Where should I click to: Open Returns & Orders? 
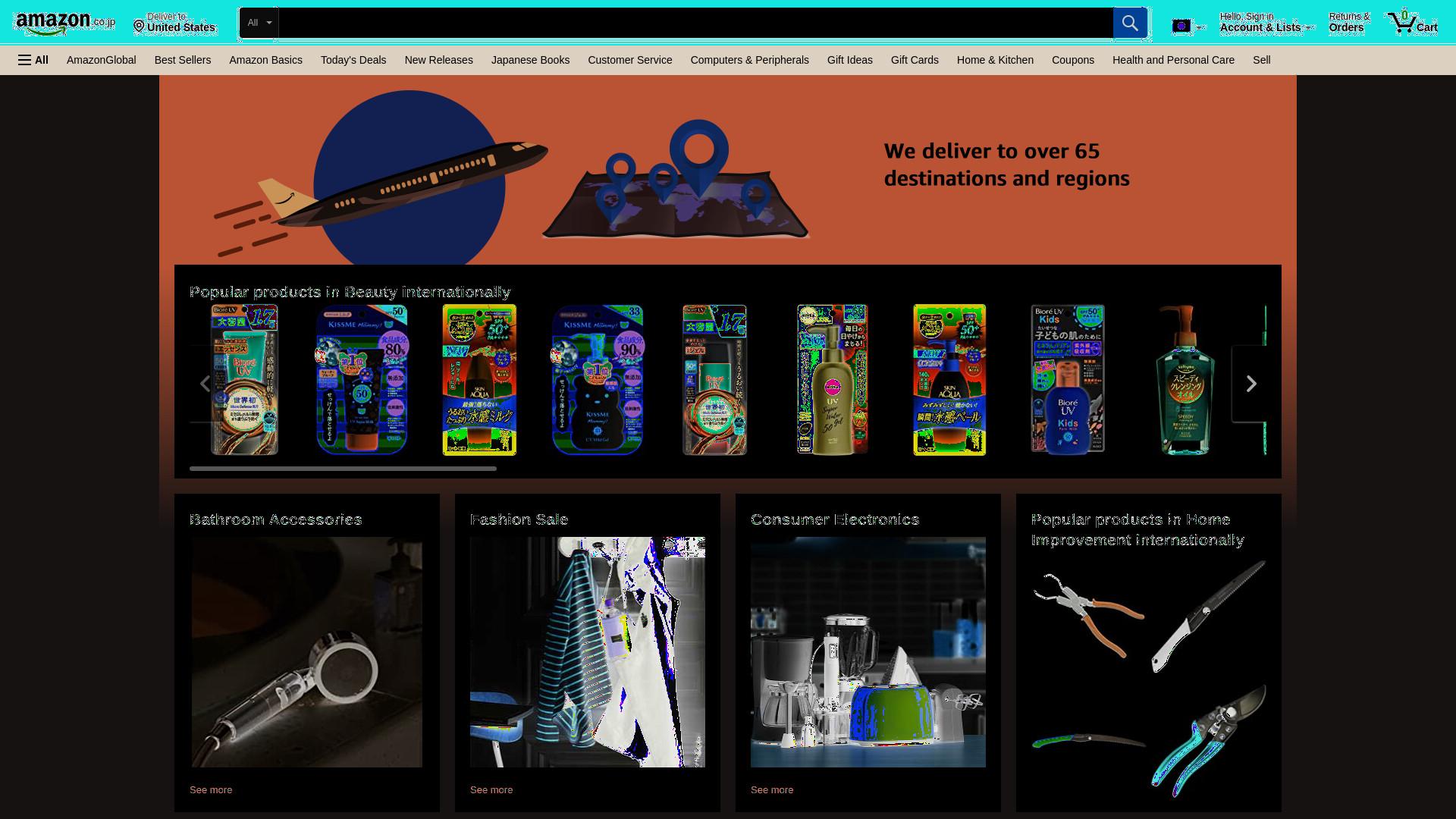[x=1349, y=23]
